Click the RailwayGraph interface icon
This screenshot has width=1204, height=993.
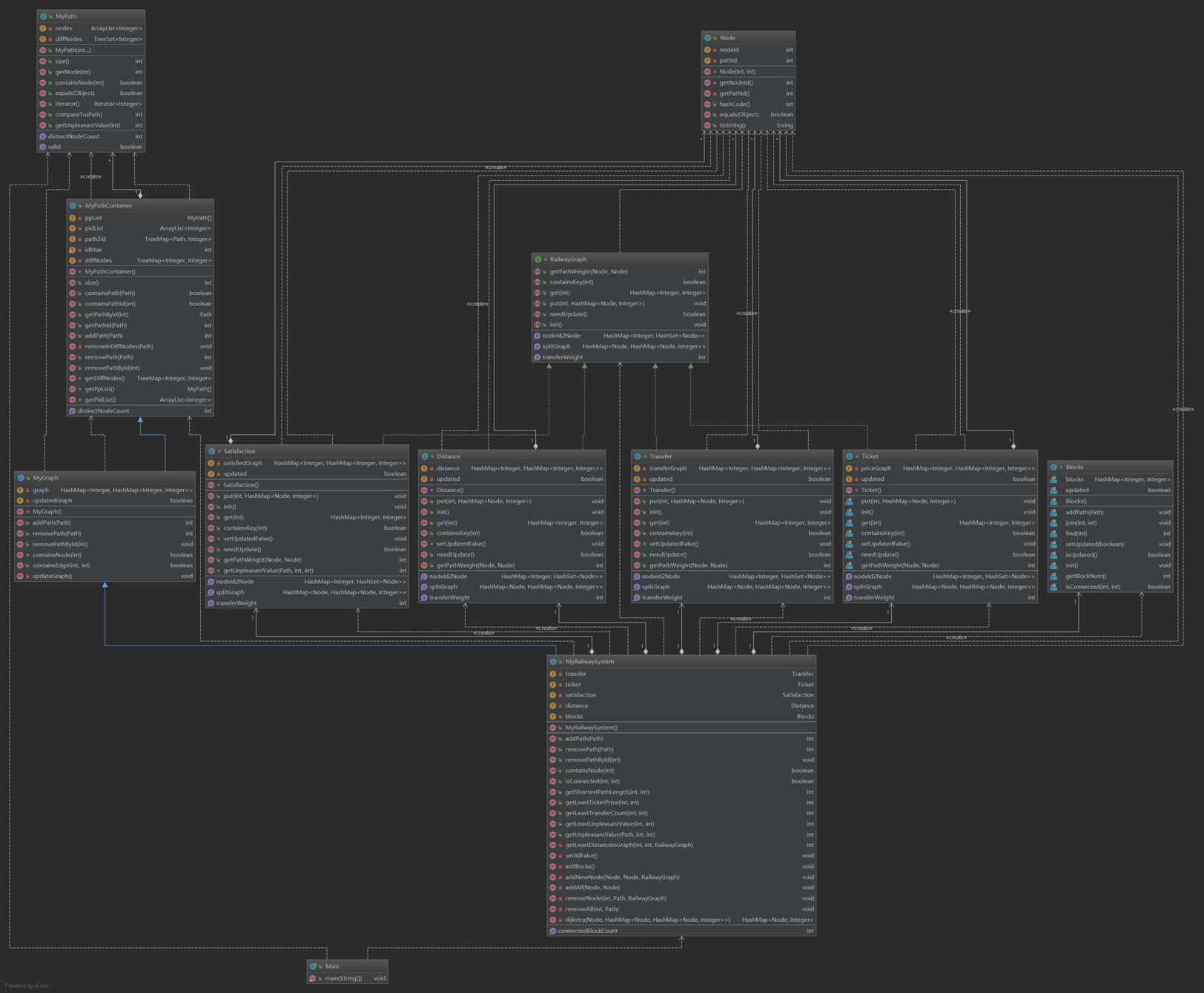click(537, 259)
